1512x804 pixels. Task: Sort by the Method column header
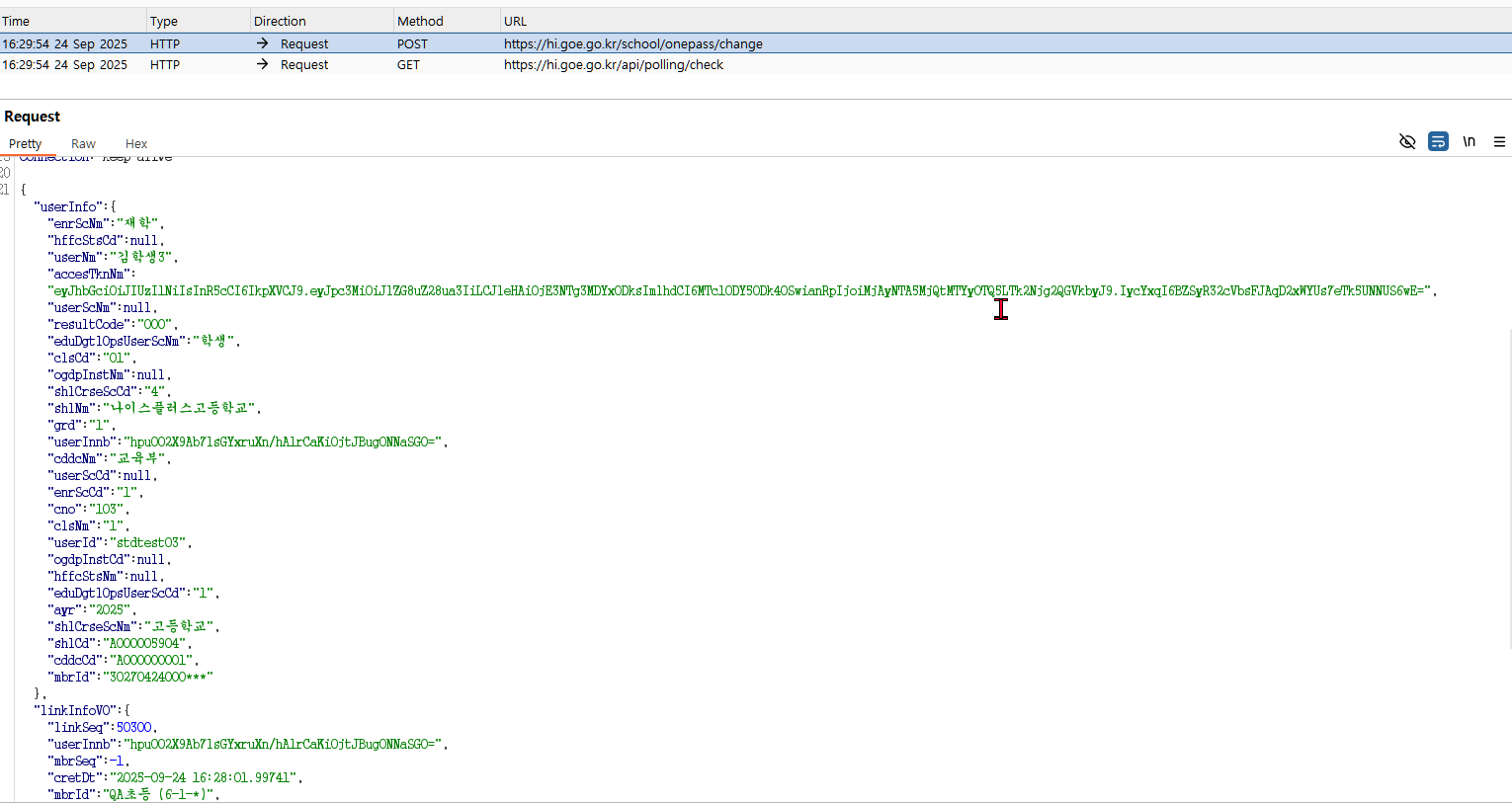pyautogui.click(x=420, y=21)
